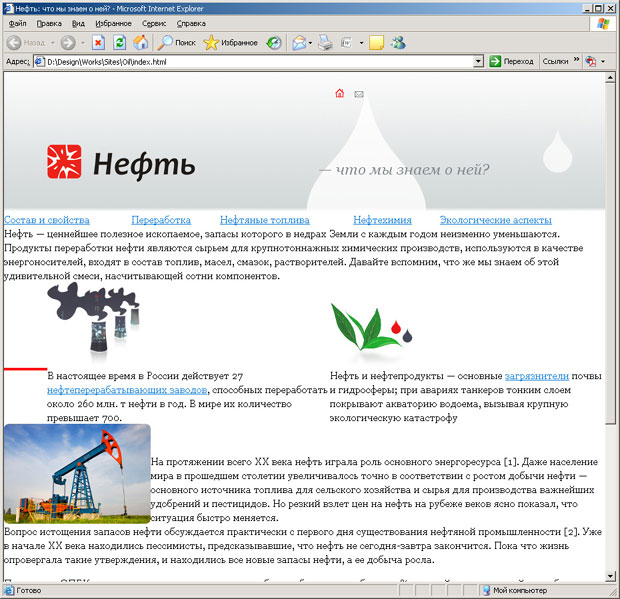Expand the address bar dropdown list
The width and height of the screenshot is (620, 599).
coord(478,62)
